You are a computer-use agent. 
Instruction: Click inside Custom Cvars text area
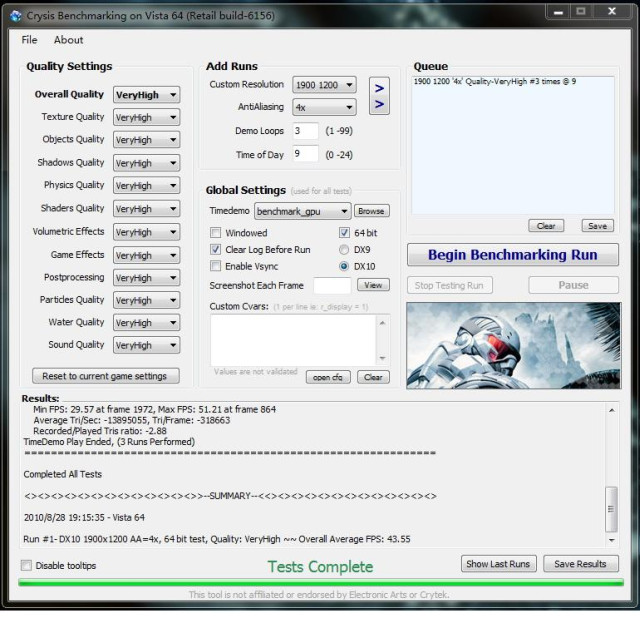click(293, 340)
